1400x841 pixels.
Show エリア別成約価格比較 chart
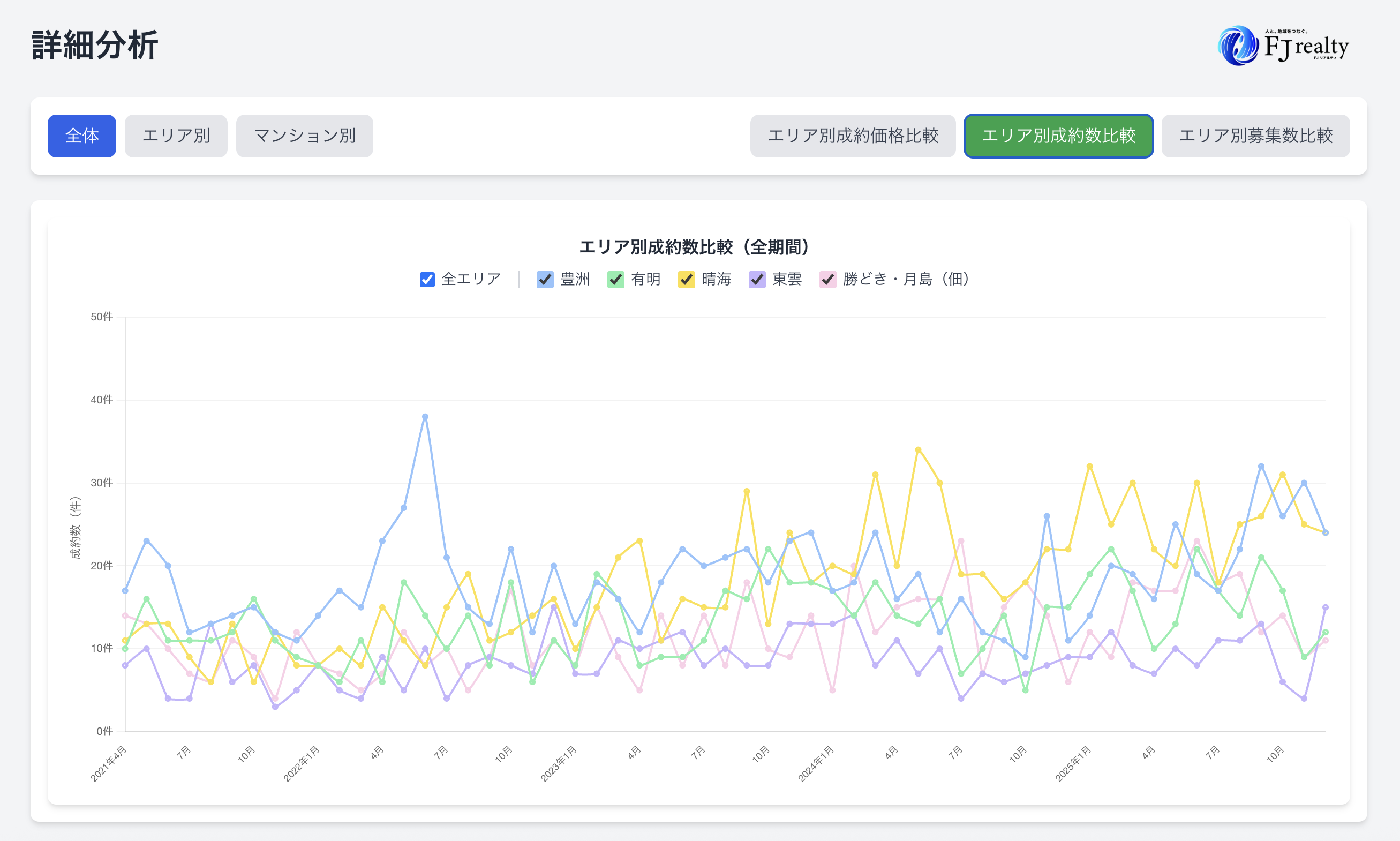point(853,136)
